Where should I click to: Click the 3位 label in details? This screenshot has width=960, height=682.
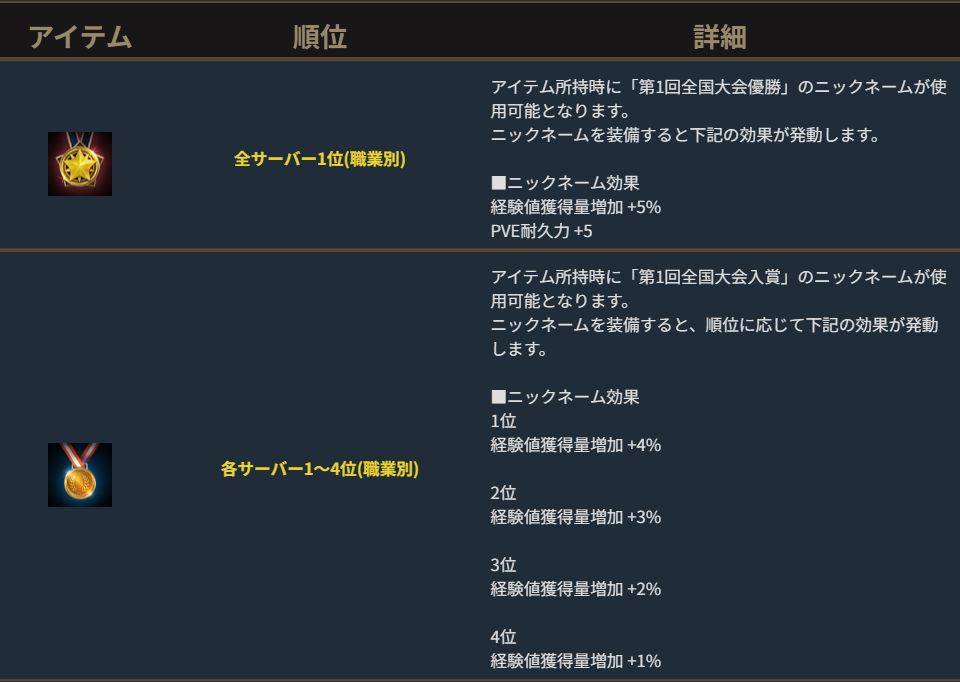[503, 565]
